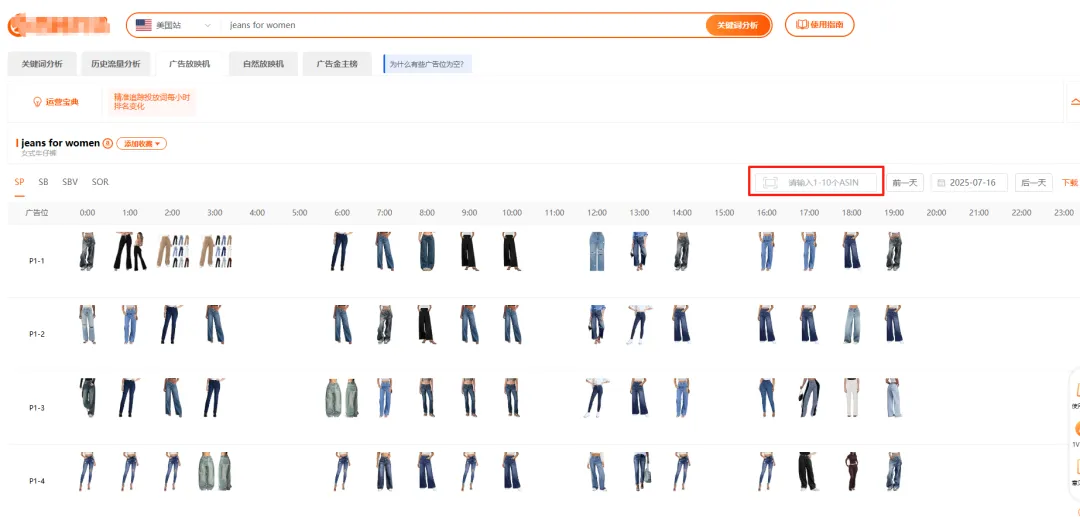The width and height of the screenshot is (1080, 517).
Task: Click the 广告位 column header
Action: (x=37, y=213)
